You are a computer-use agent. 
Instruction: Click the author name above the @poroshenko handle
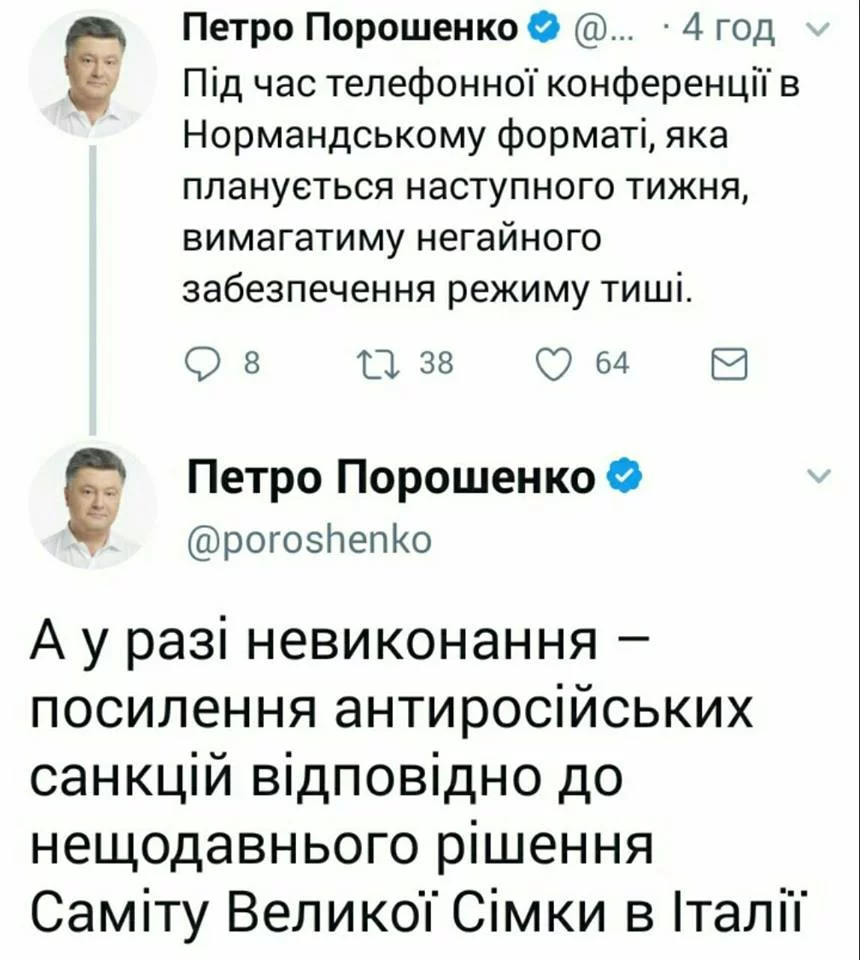coord(396,478)
